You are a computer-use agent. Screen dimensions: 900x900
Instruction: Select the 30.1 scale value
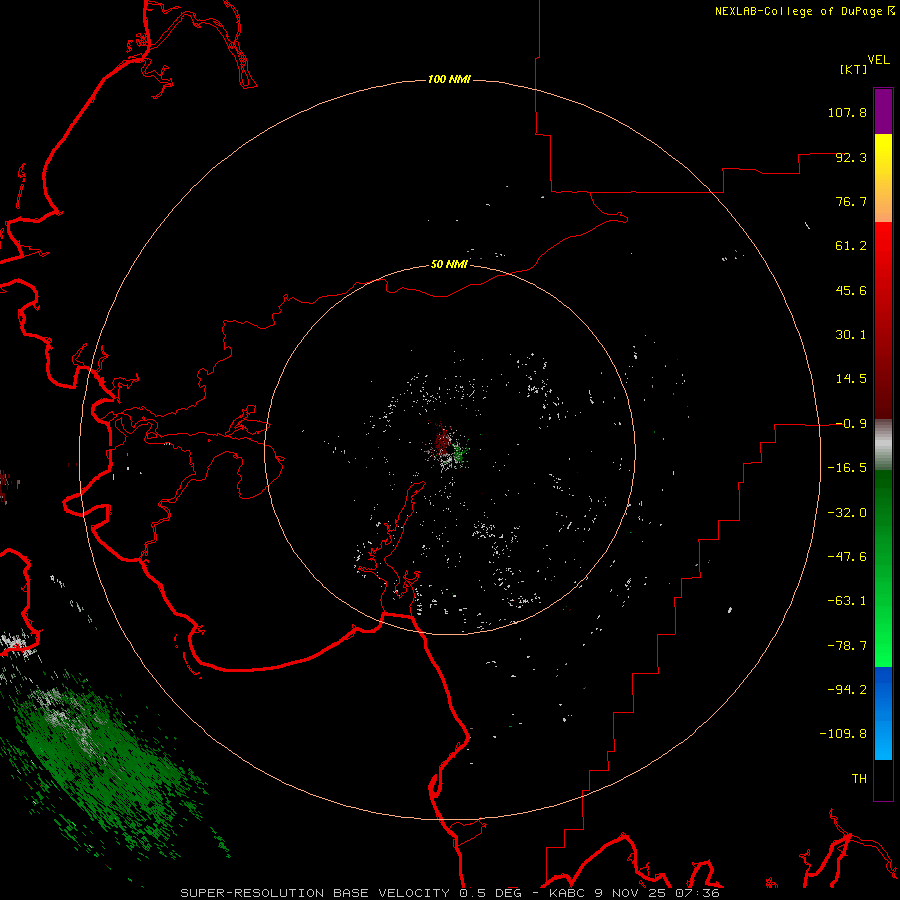point(851,335)
